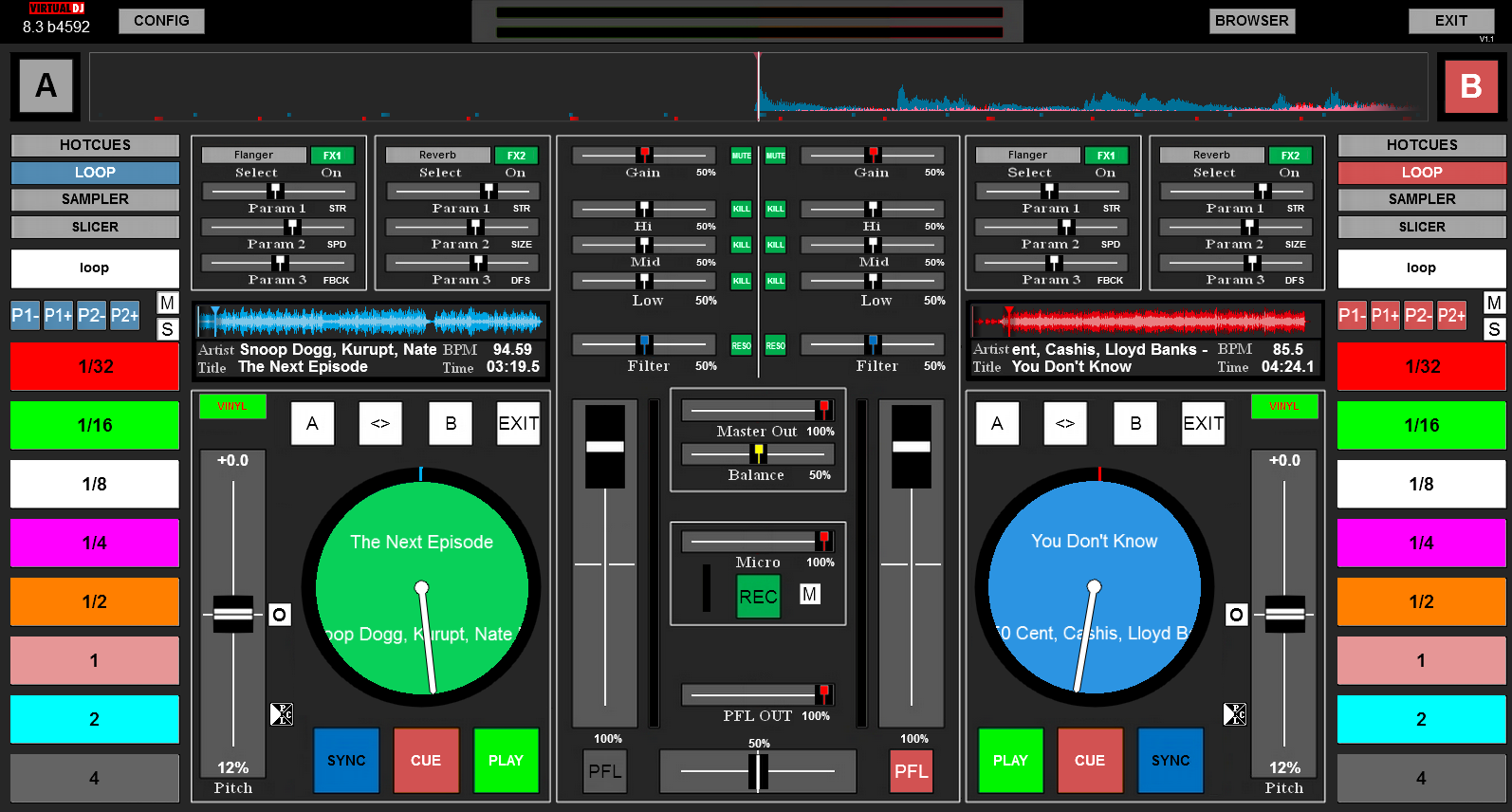The width and height of the screenshot is (1512, 812).
Task: Select right deck LOOP tab
Action: pyautogui.click(x=1422, y=173)
